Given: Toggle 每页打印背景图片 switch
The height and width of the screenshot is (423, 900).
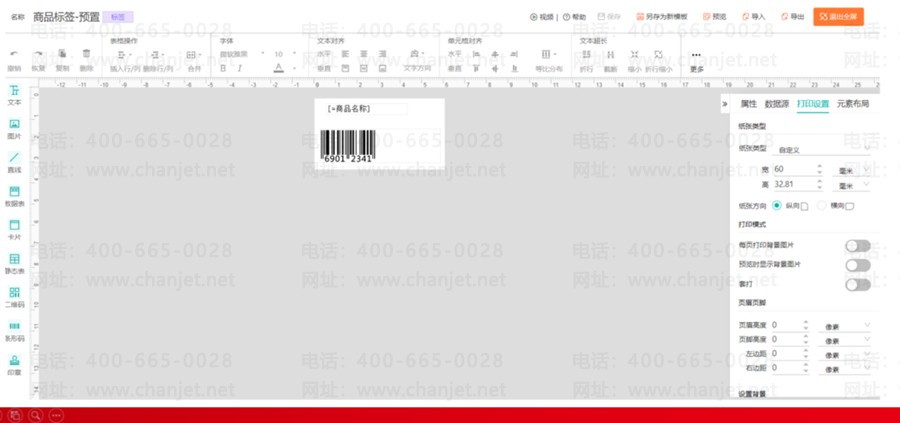Looking at the screenshot, I should 858,246.
